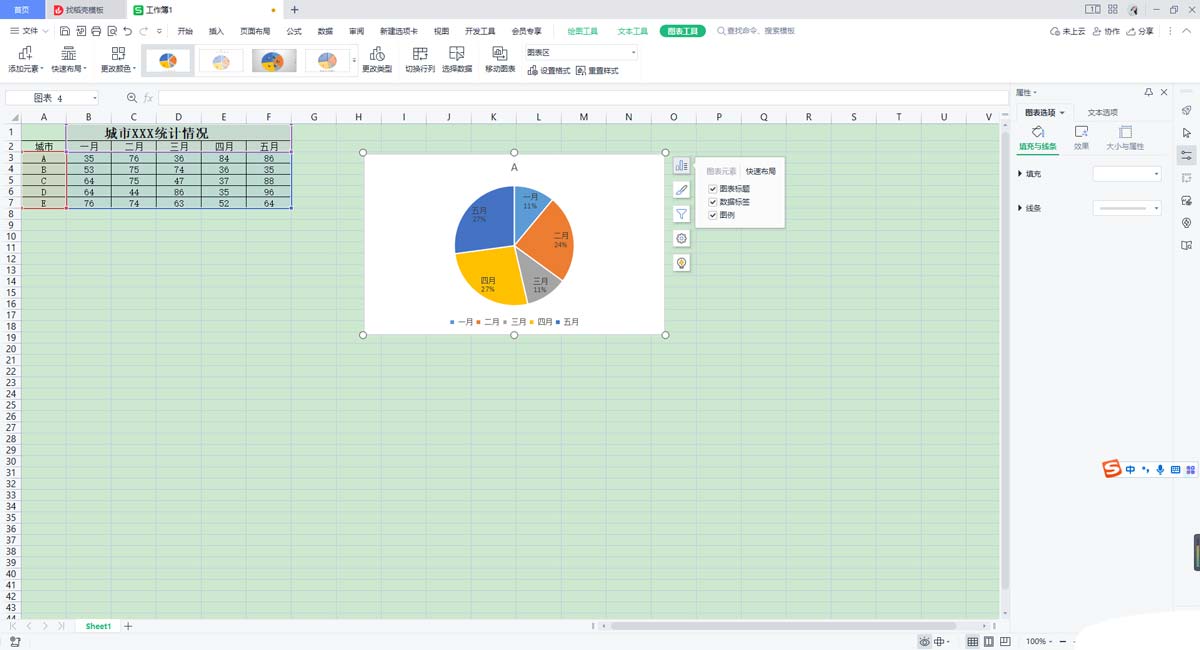Click the location pin icon in right sidebar

[x=1186, y=223]
